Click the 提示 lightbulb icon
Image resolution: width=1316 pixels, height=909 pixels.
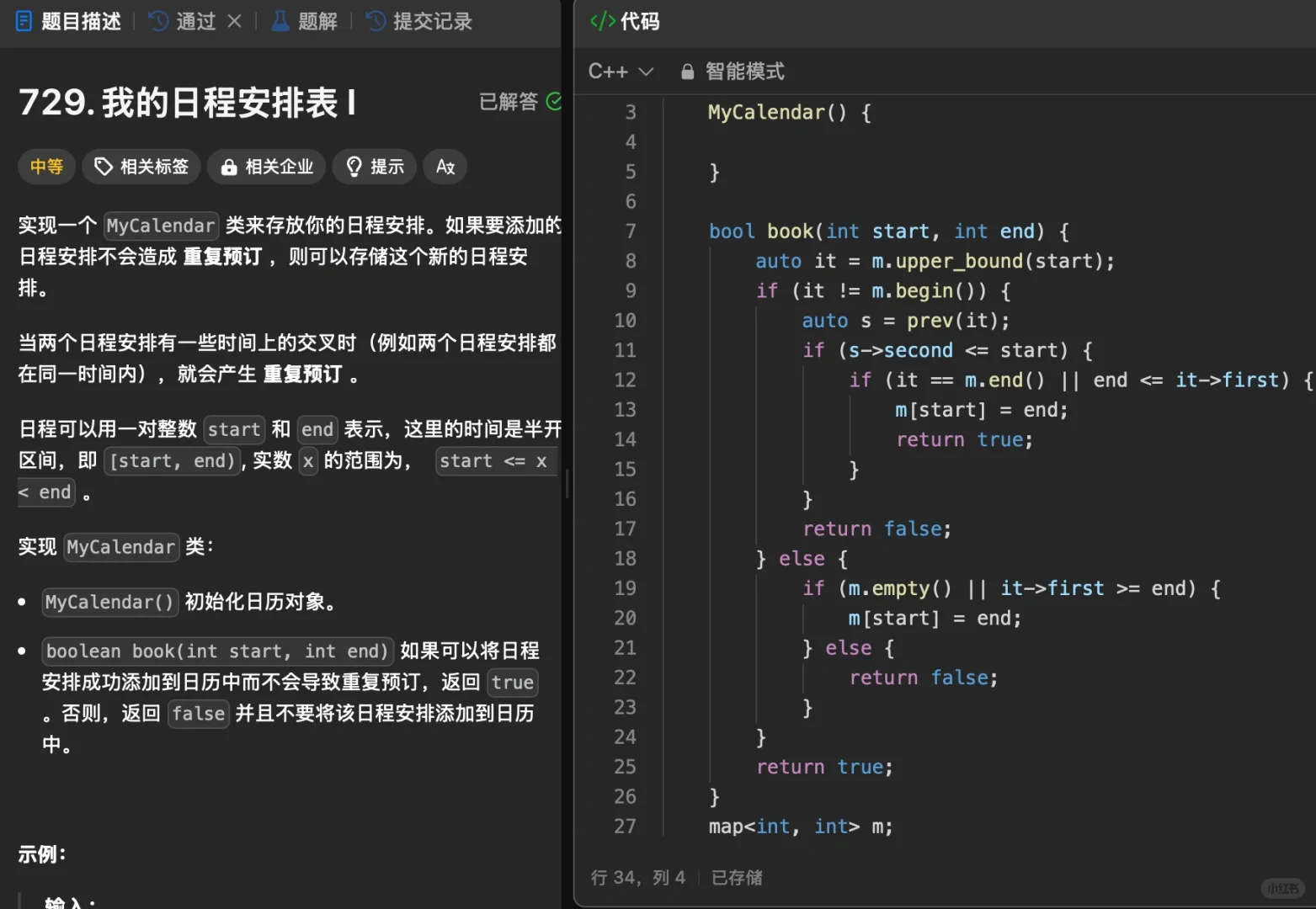pos(354,167)
